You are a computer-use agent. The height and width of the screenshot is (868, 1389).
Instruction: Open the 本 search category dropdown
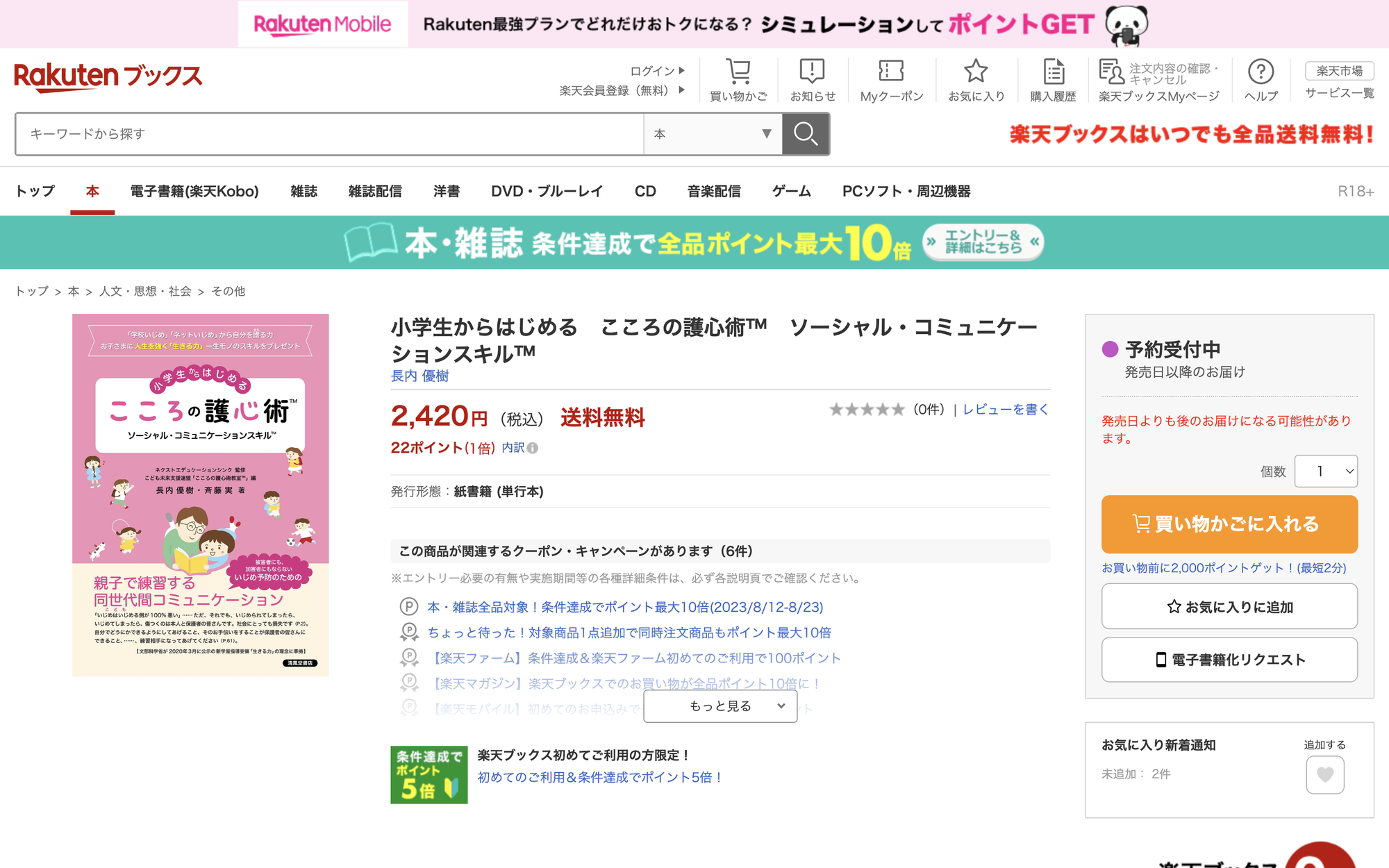click(713, 134)
